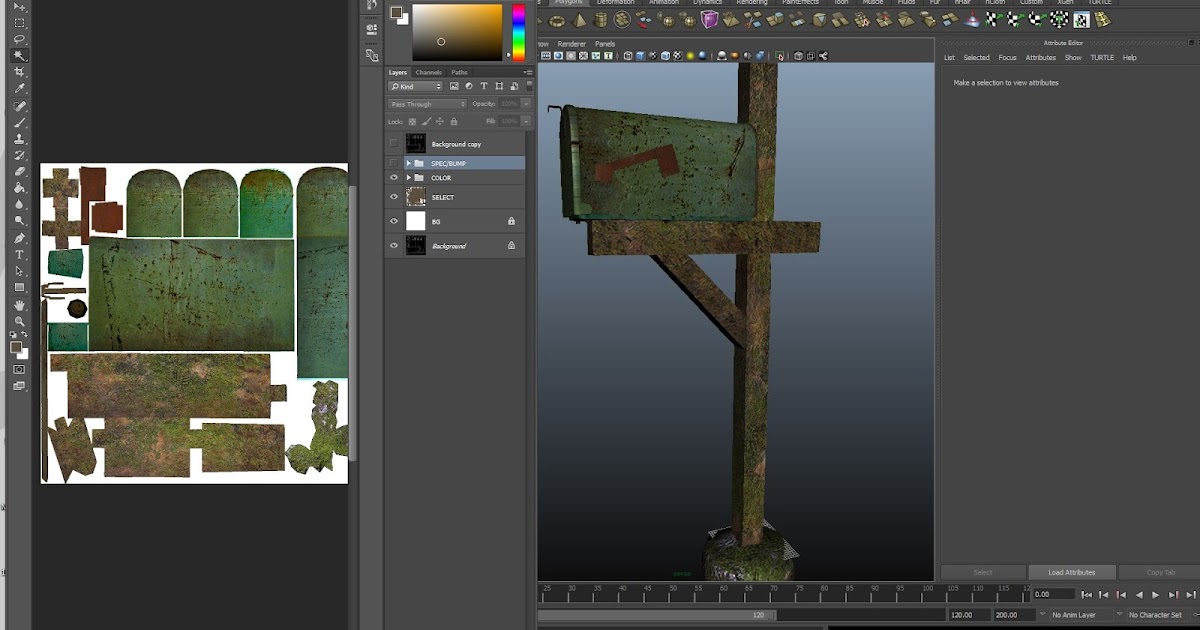Select the Zoom tool in Photoshop

19,321
